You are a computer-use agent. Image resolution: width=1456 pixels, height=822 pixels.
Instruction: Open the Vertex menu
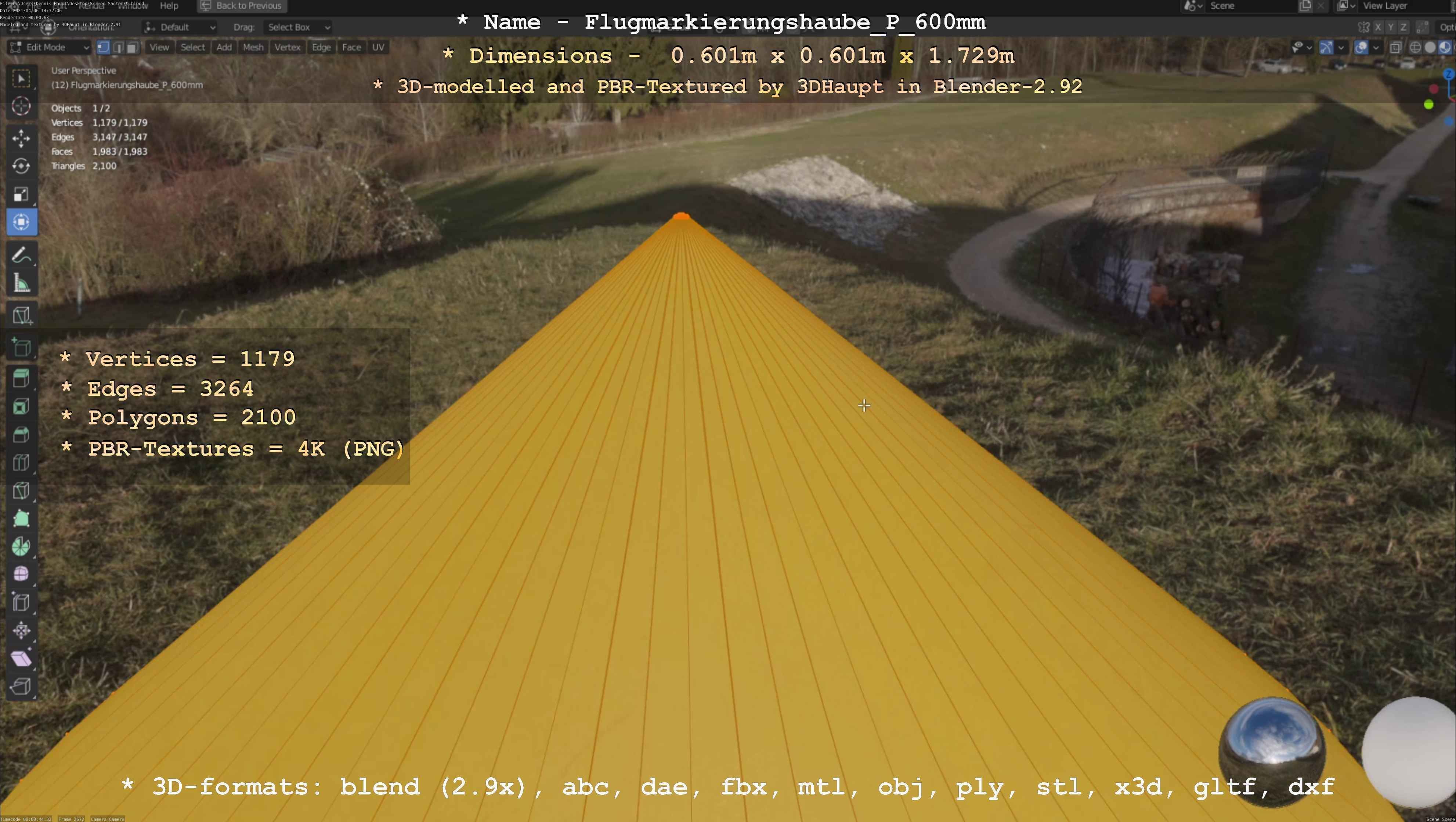(287, 47)
